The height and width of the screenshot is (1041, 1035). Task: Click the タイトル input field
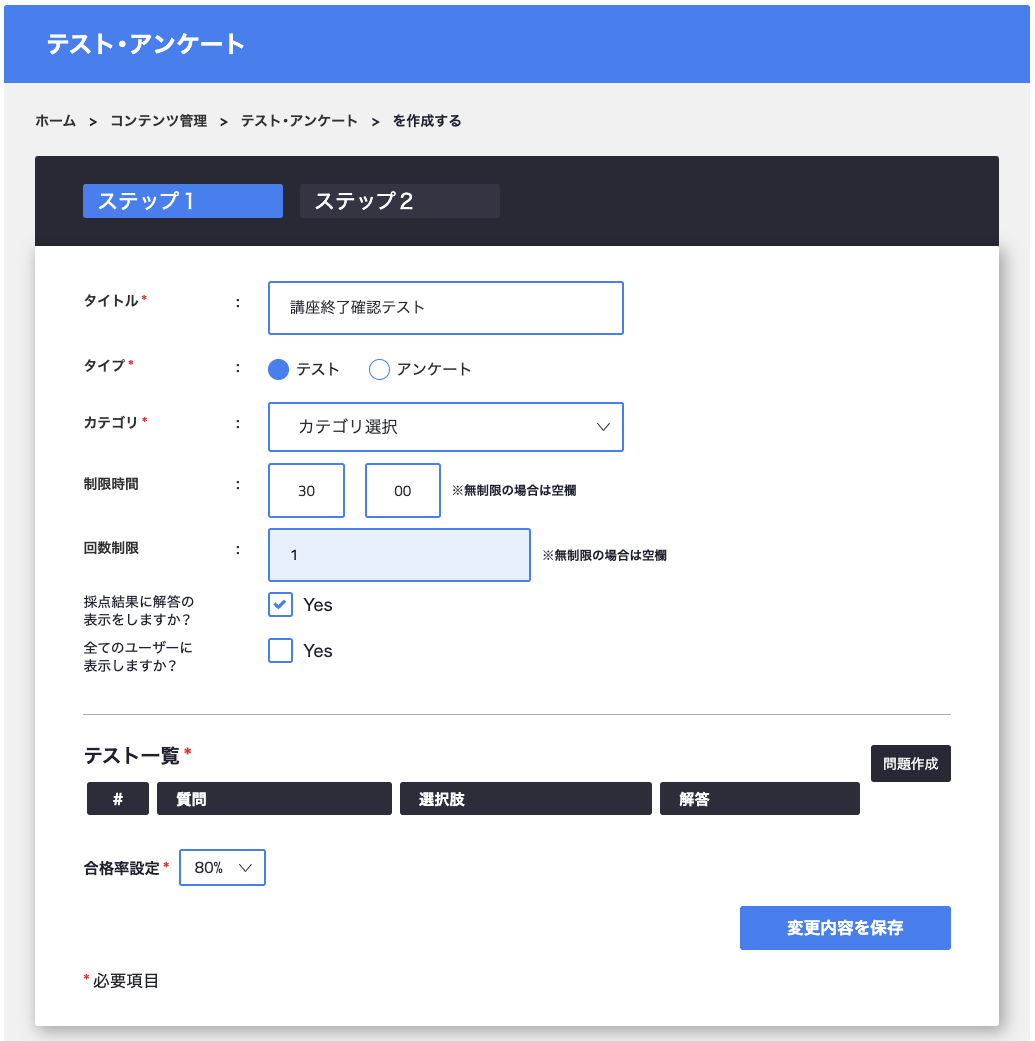(x=445, y=308)
